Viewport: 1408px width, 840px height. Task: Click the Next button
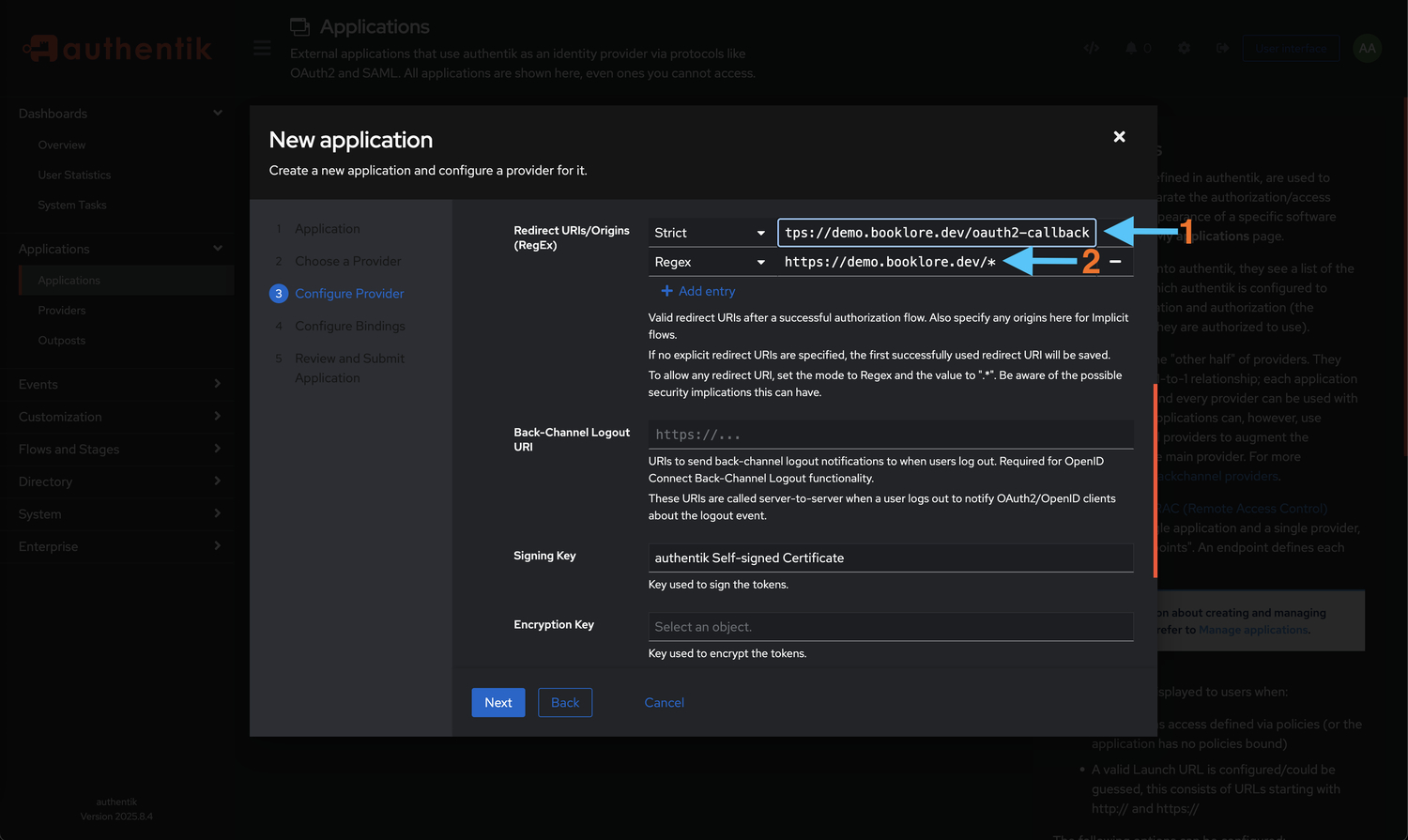(x=498, y=703)
